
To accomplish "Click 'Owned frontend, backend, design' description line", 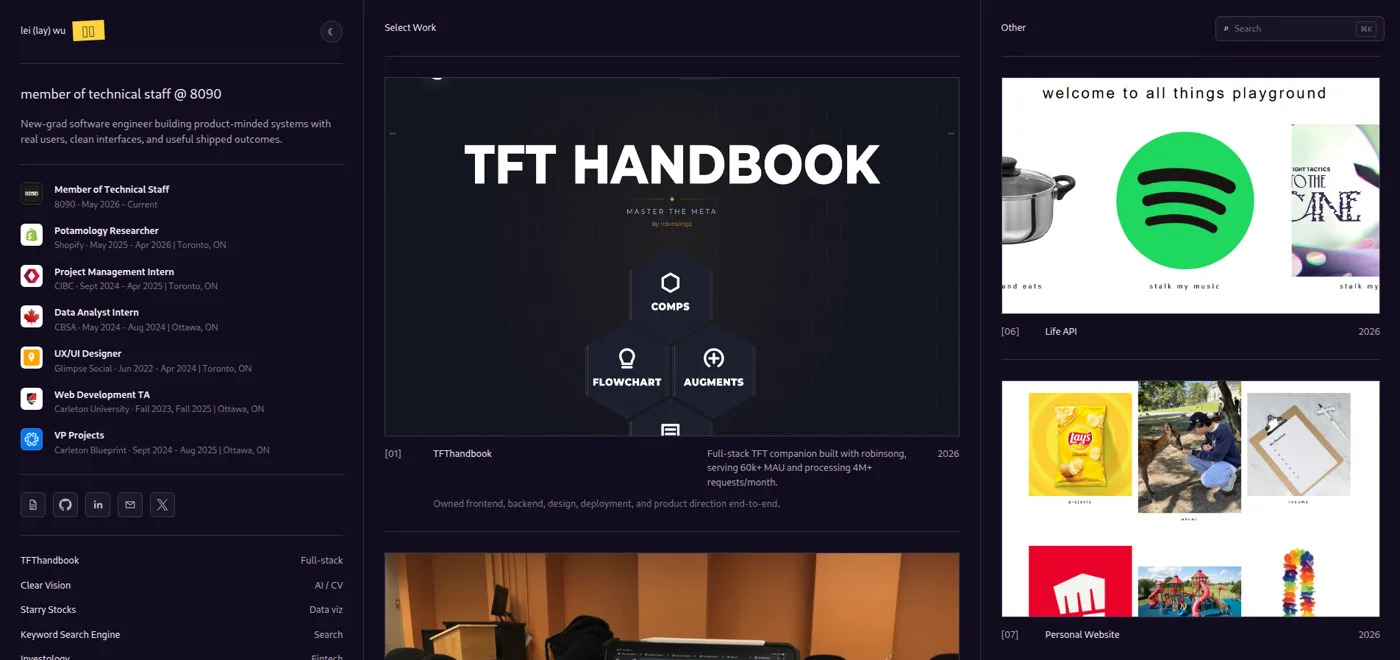I will click(606, 504).
